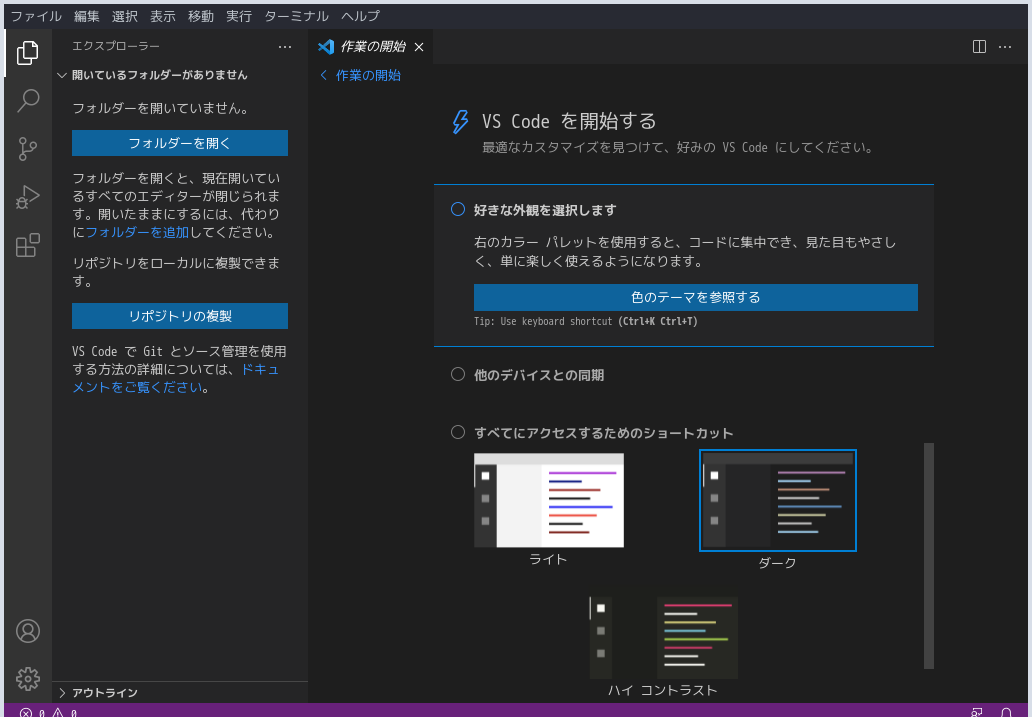Open the ファイル menu
Screen dimensions: 1032x717
point(36,16)
